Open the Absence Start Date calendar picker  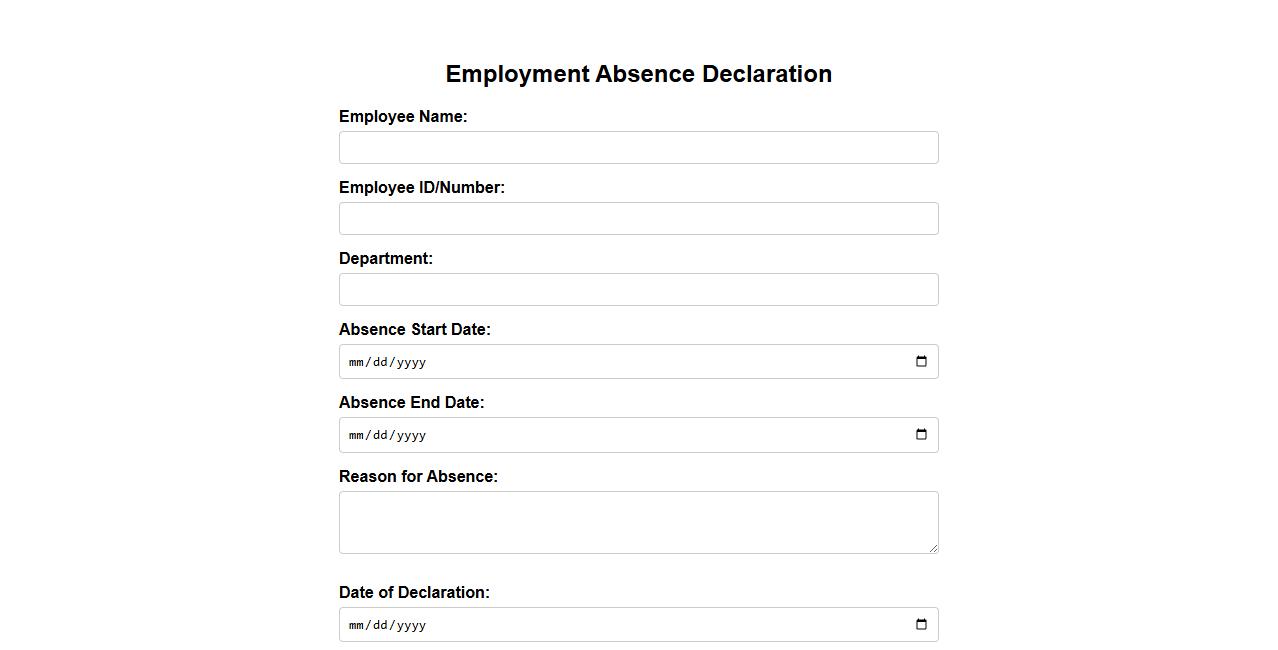coord(921,362)
